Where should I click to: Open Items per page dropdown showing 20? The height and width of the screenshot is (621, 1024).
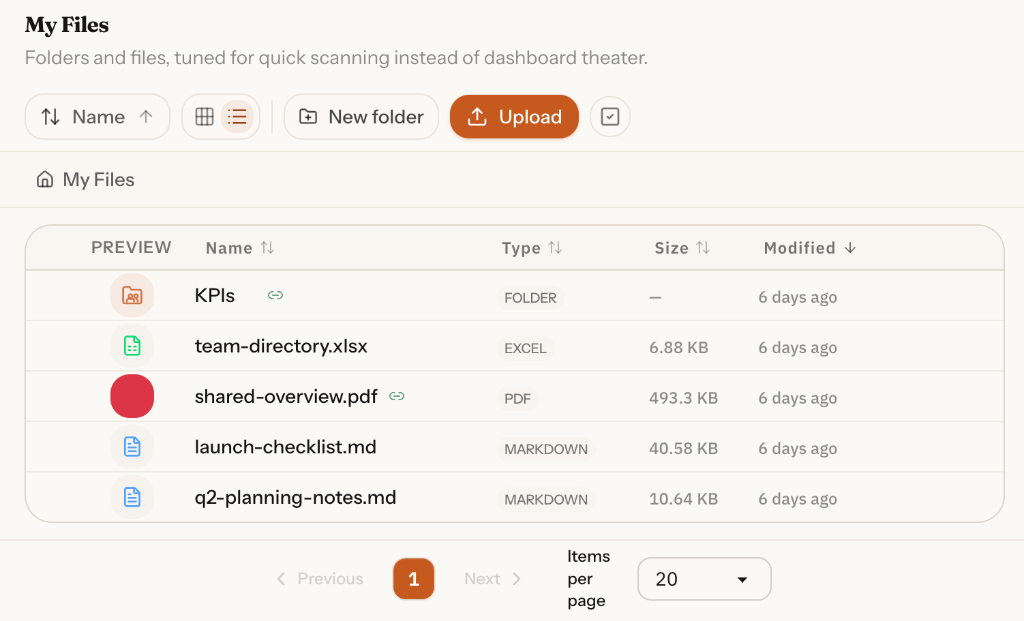coord(704,579)
